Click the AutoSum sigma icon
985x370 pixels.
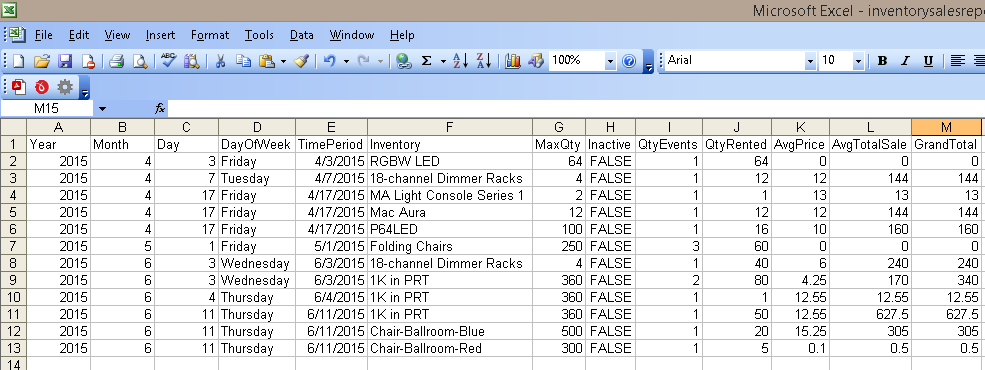click(x=427, y=61)
